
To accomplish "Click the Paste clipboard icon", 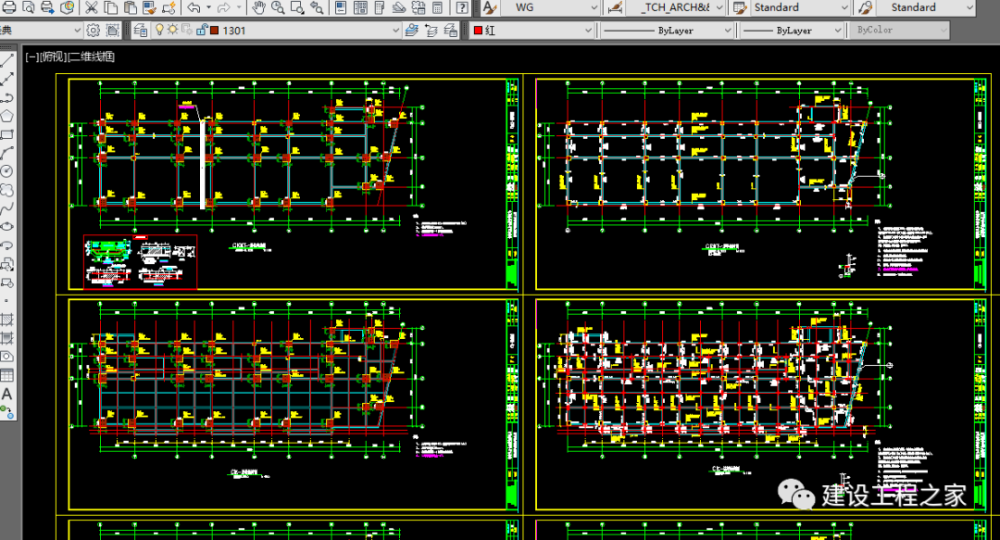I will pos(130,8).
